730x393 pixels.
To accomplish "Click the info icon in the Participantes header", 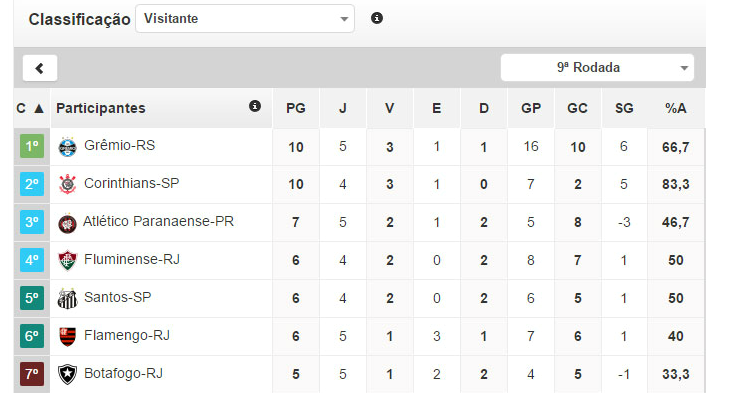I will (255, 106).
